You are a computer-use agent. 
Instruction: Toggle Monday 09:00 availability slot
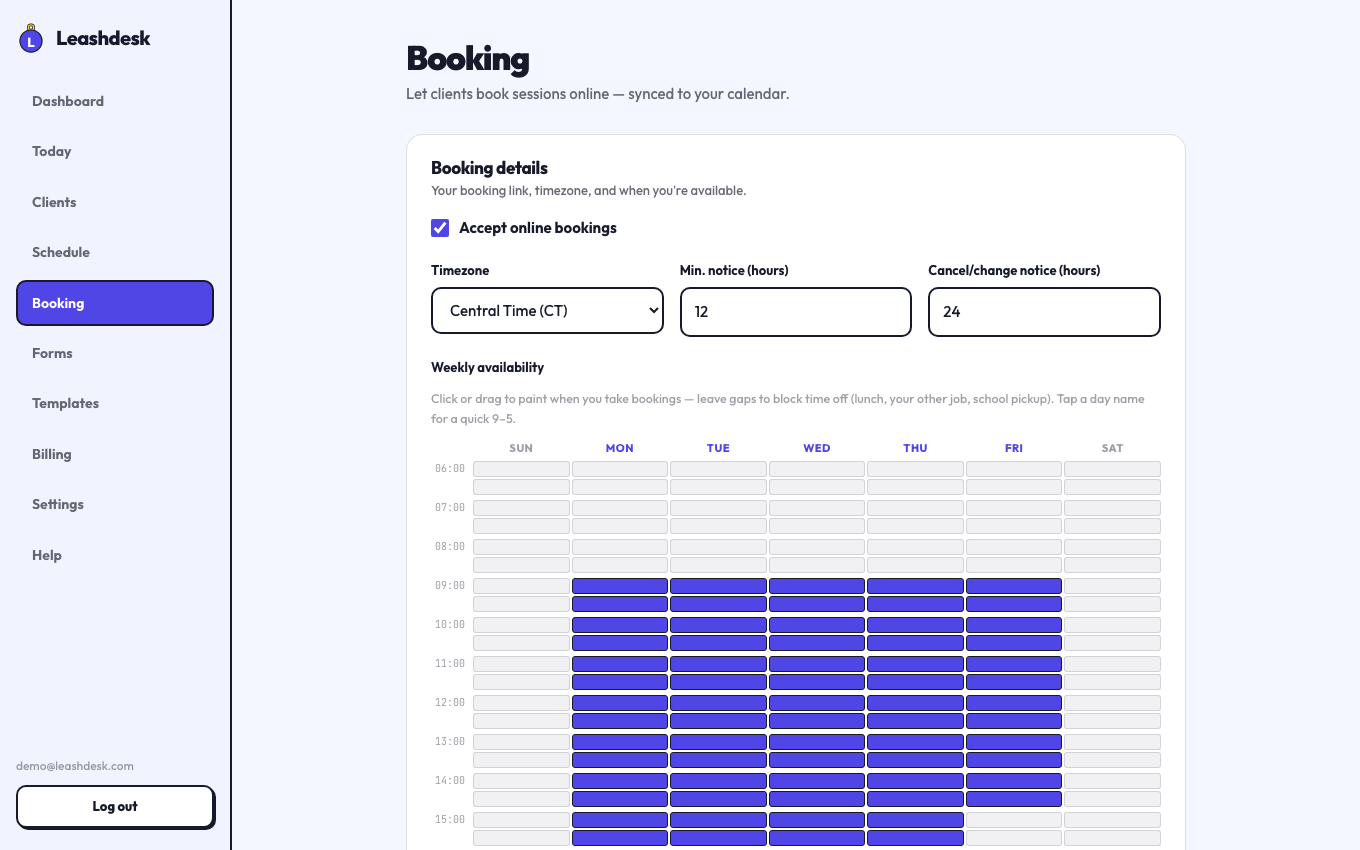tap(620, 586)
